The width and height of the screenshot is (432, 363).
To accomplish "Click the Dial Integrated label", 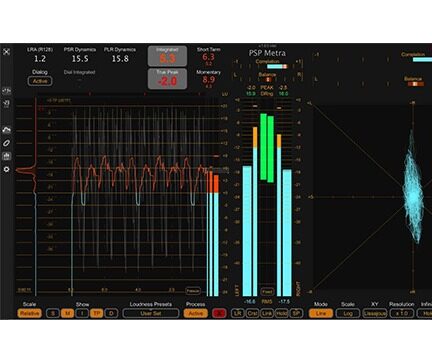I will 79,72.
